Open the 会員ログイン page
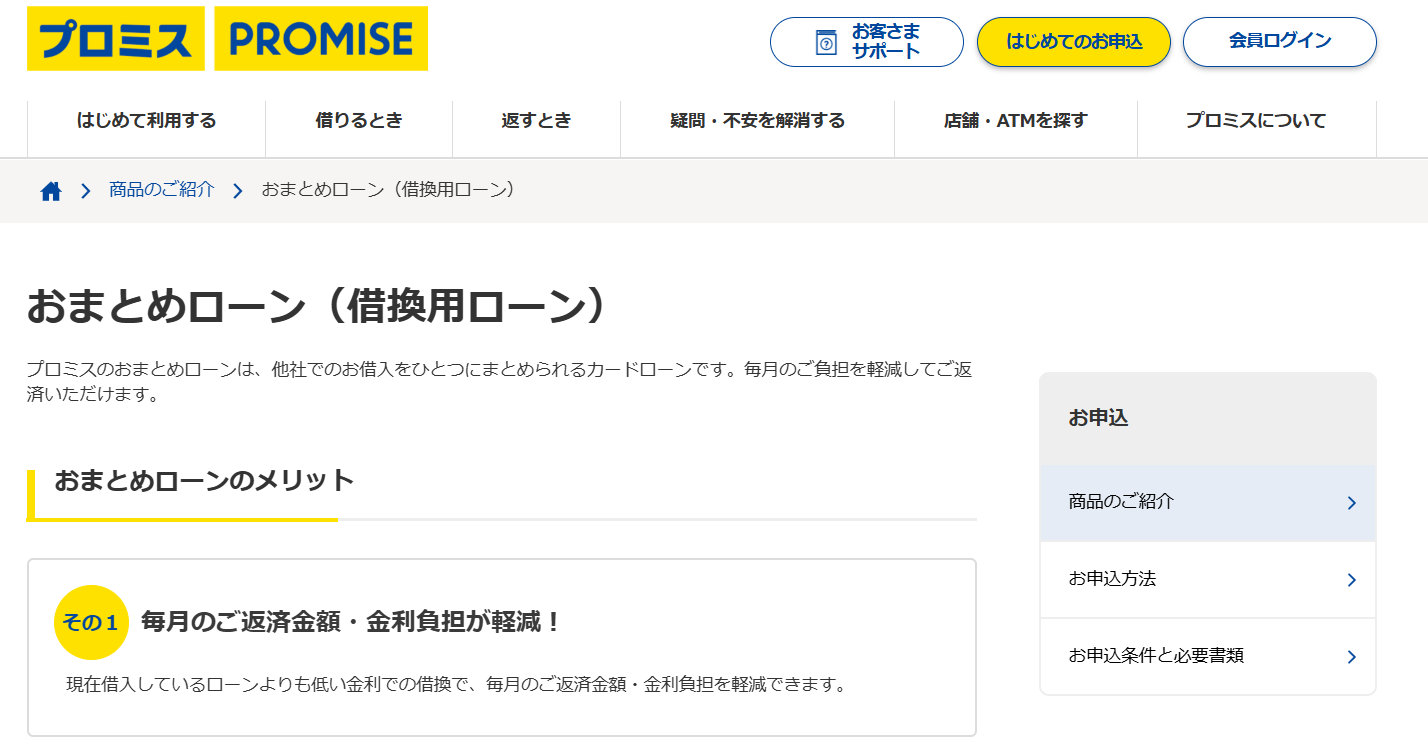 pos(1280,42)
